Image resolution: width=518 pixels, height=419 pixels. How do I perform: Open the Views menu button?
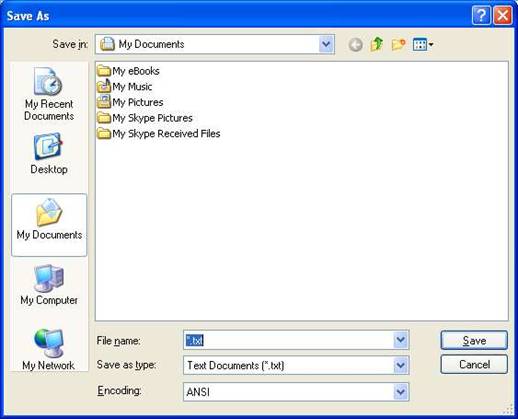pyautogui.click(x=423, y=44)
